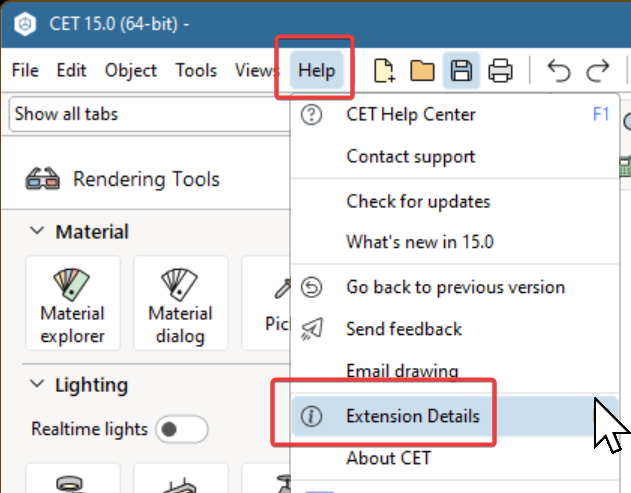Click the question mark help icon
This screenshot has height=493, width=631.
[x=311, y=115]
